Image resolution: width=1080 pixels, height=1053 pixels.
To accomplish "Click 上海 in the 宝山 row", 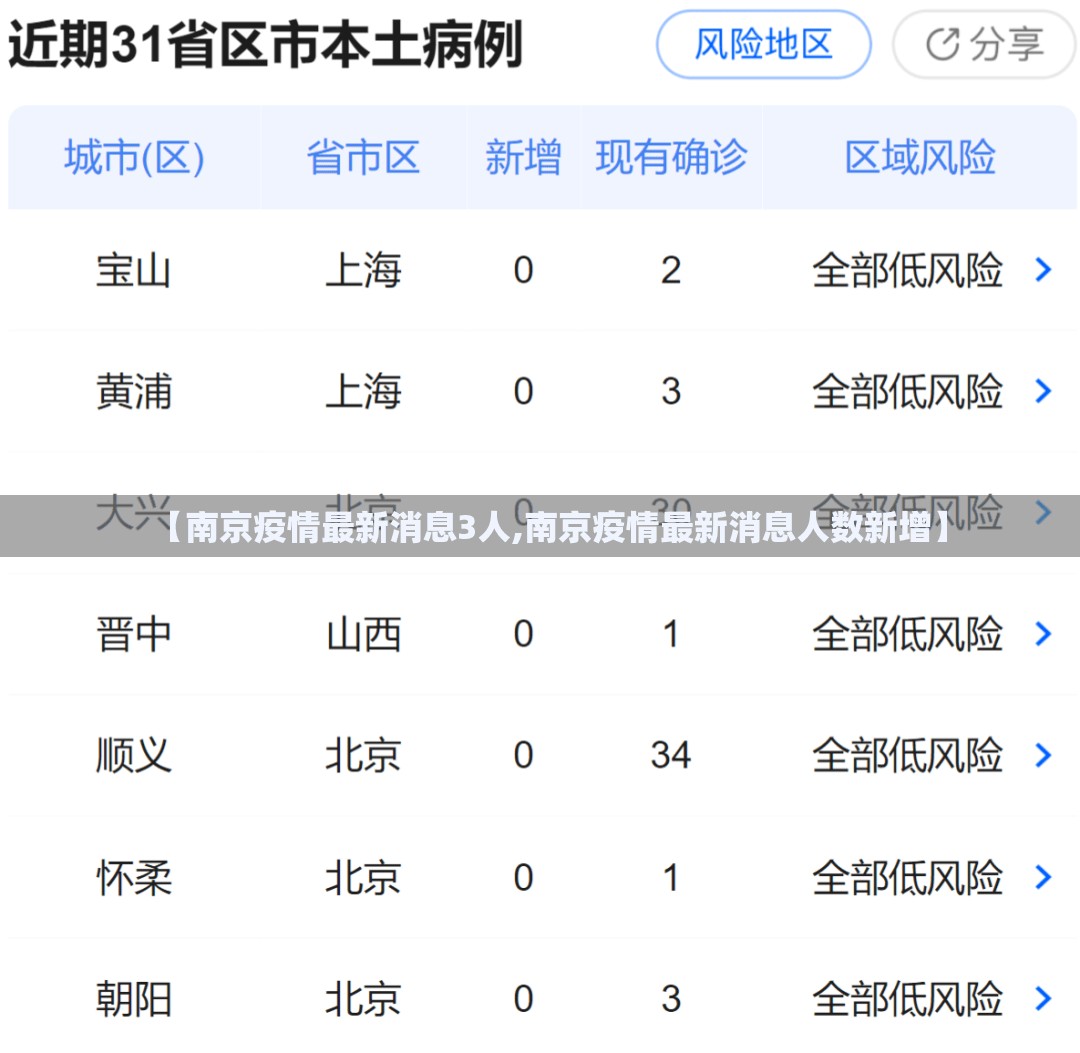I will click(363, 270).
